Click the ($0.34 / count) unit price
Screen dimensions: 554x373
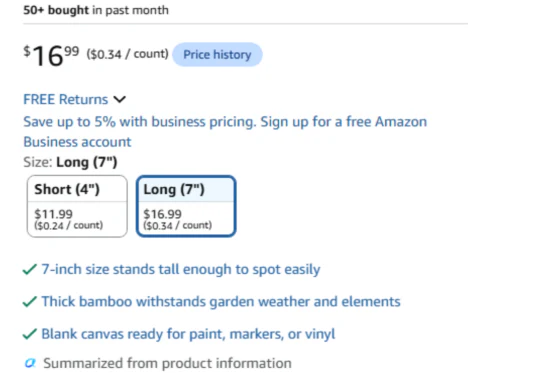coord(128,54)
